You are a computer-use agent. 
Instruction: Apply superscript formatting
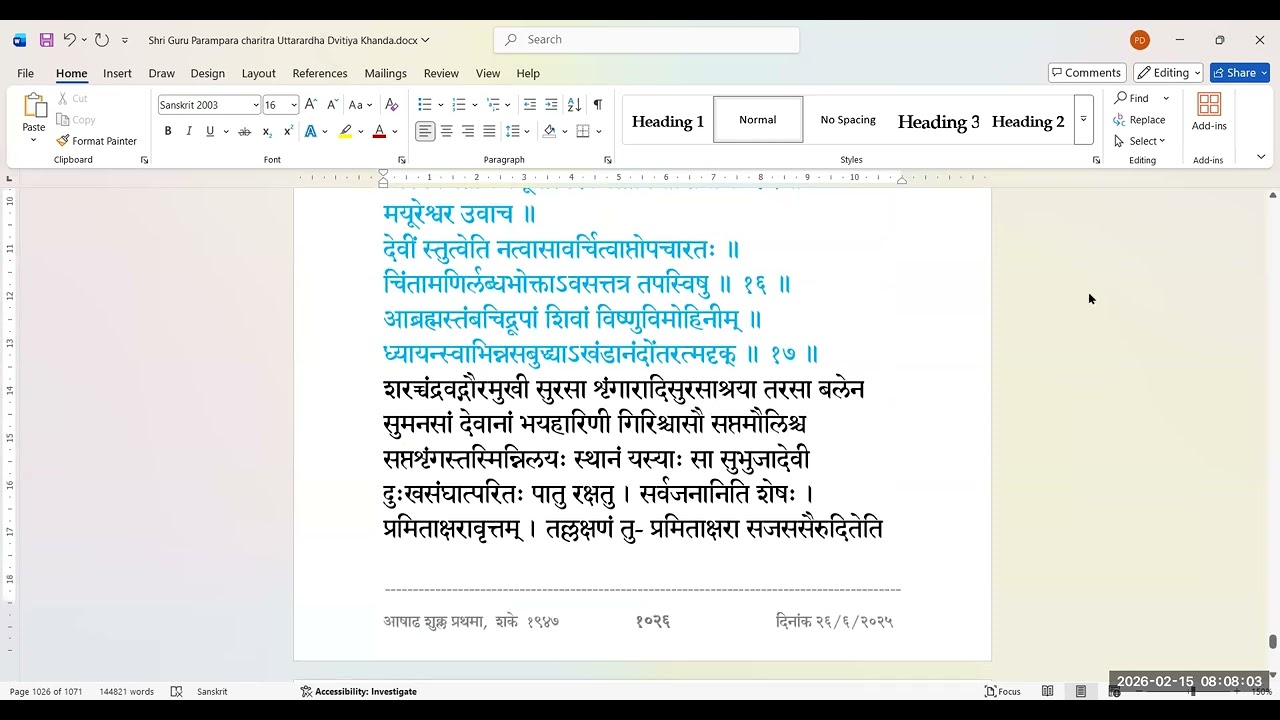(x=288, y=132)
